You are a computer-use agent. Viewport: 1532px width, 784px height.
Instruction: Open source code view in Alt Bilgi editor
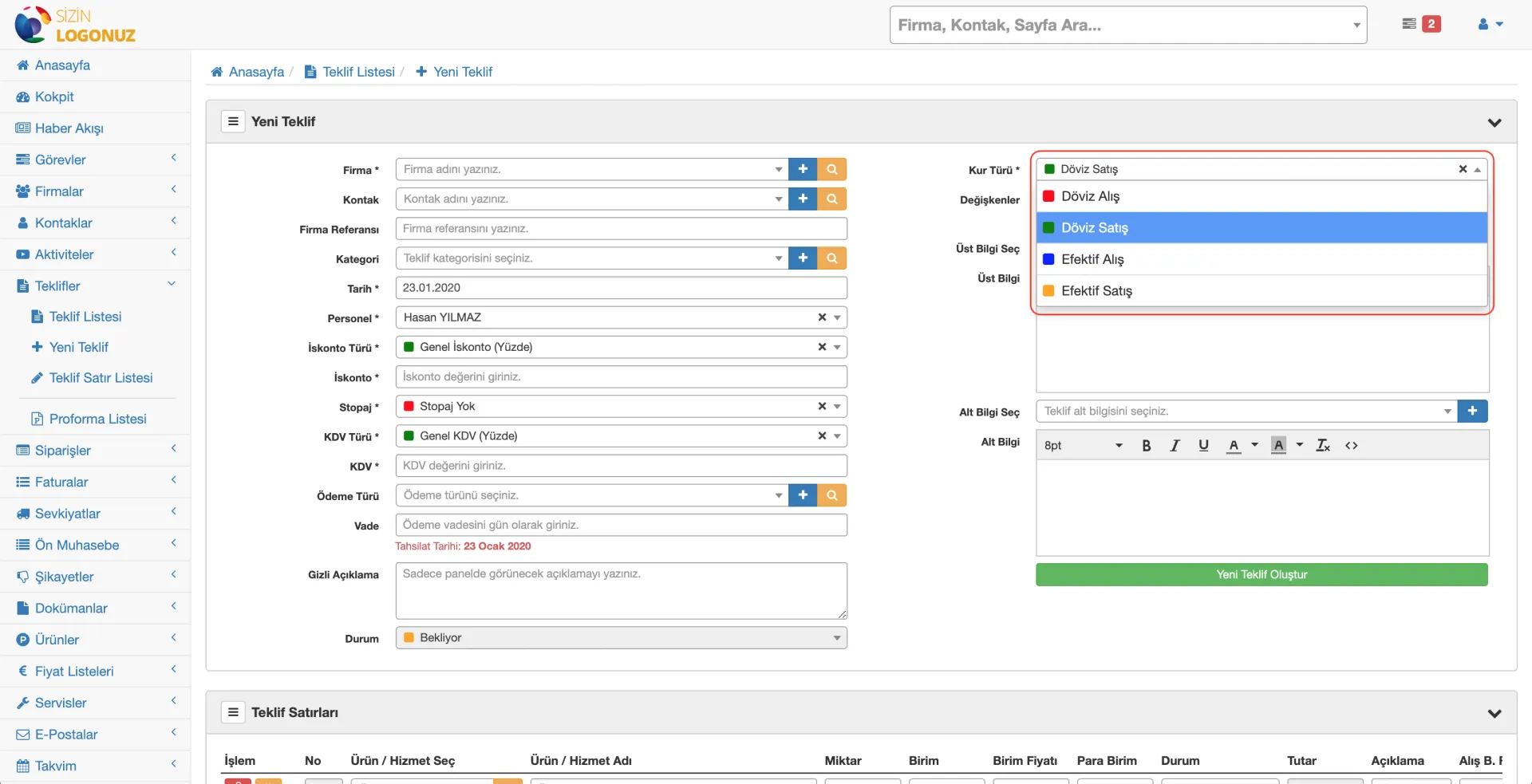[x=1352, y=446]
